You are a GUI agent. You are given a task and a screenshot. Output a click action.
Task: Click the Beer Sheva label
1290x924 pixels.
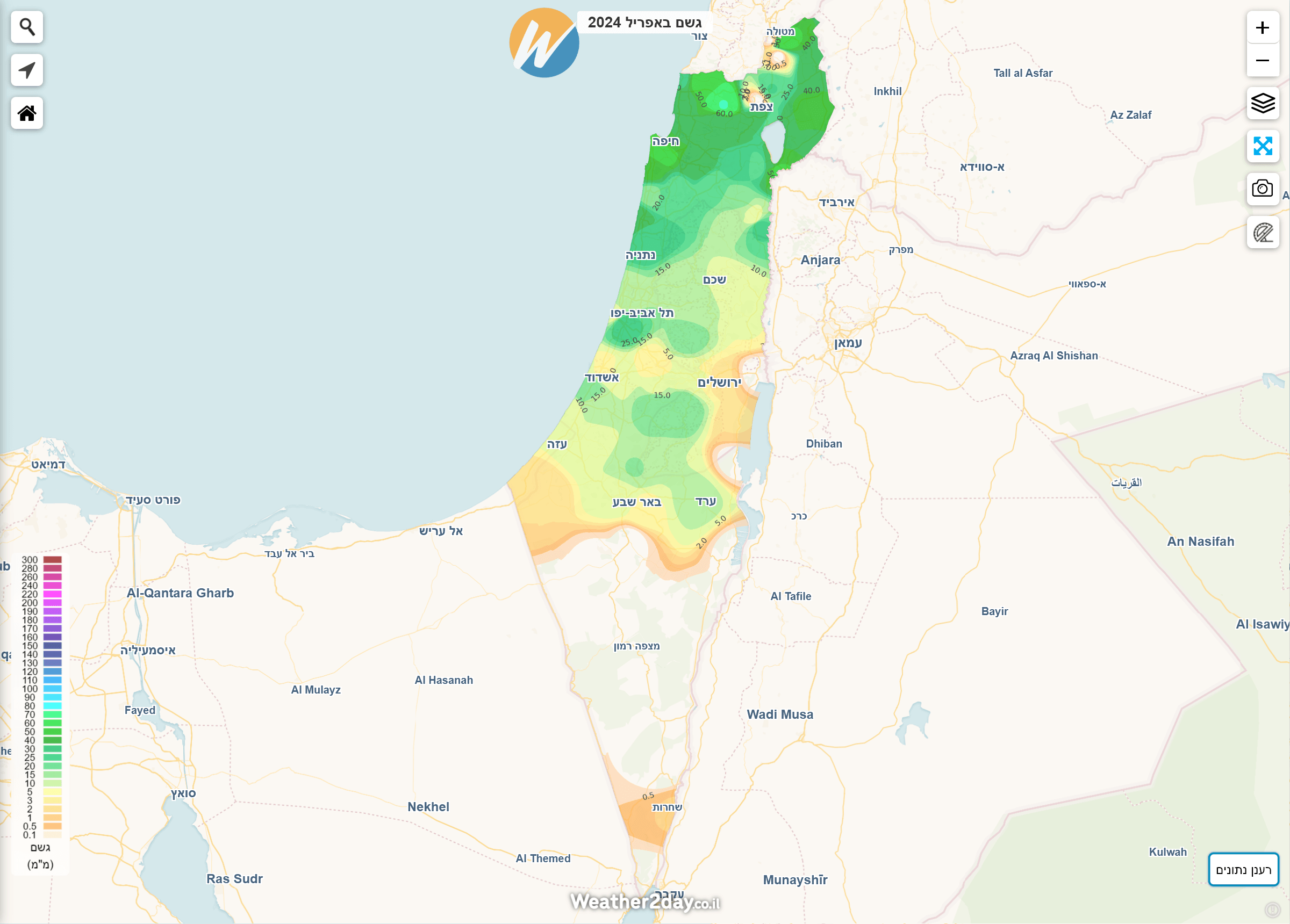coord(636,502)
